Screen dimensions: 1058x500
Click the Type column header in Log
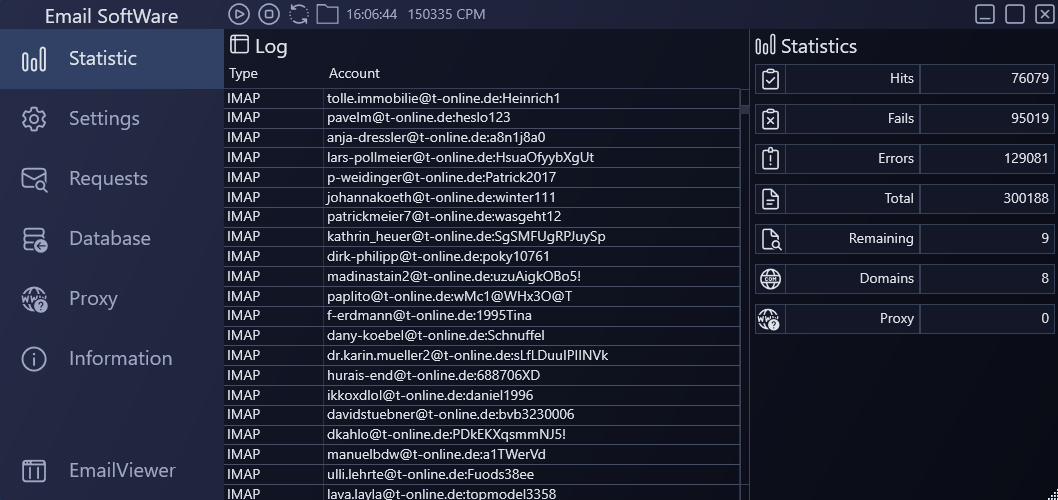(x=243, y=74)
